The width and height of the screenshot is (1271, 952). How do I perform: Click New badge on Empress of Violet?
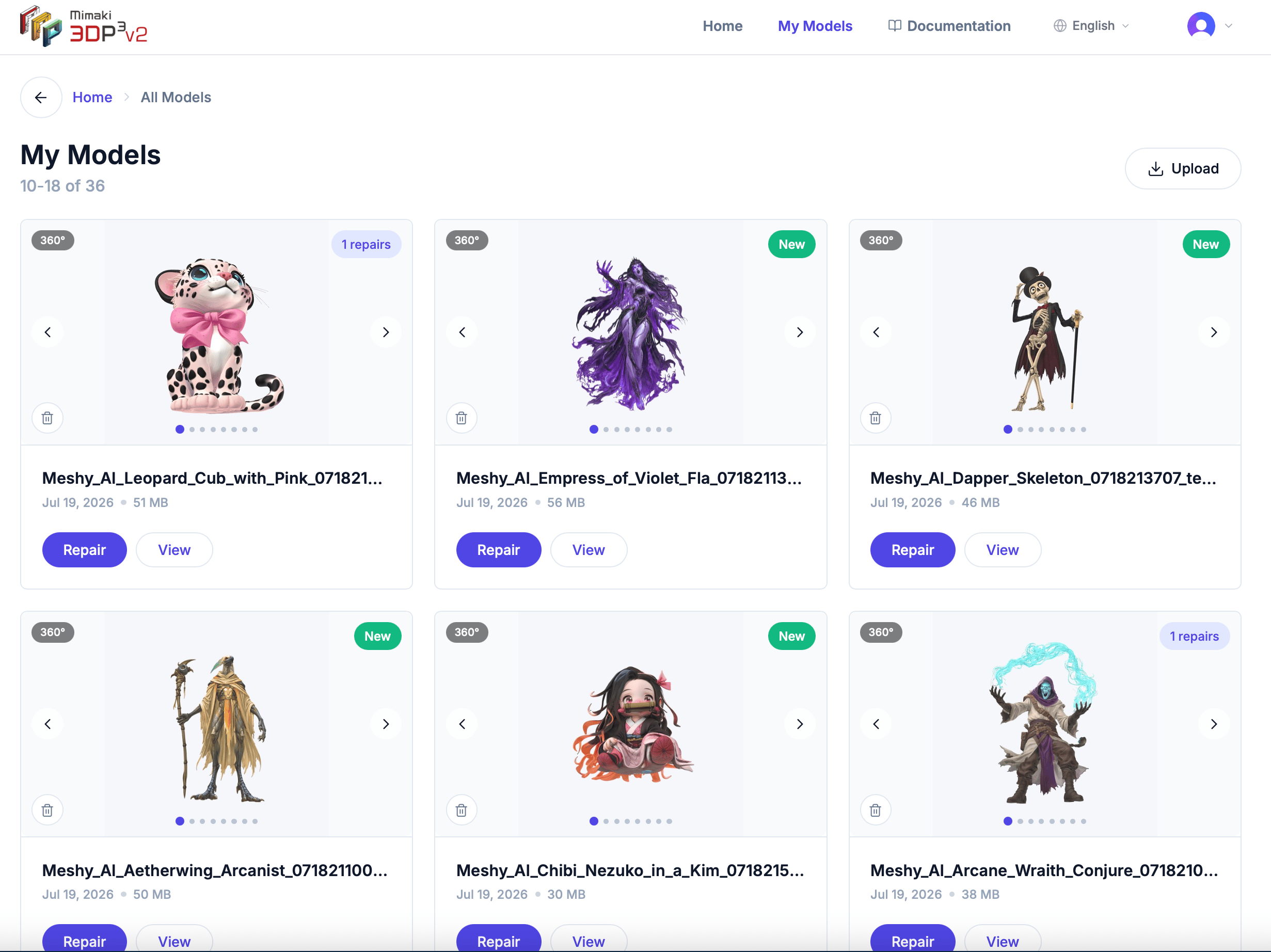(x=791, y=244)
